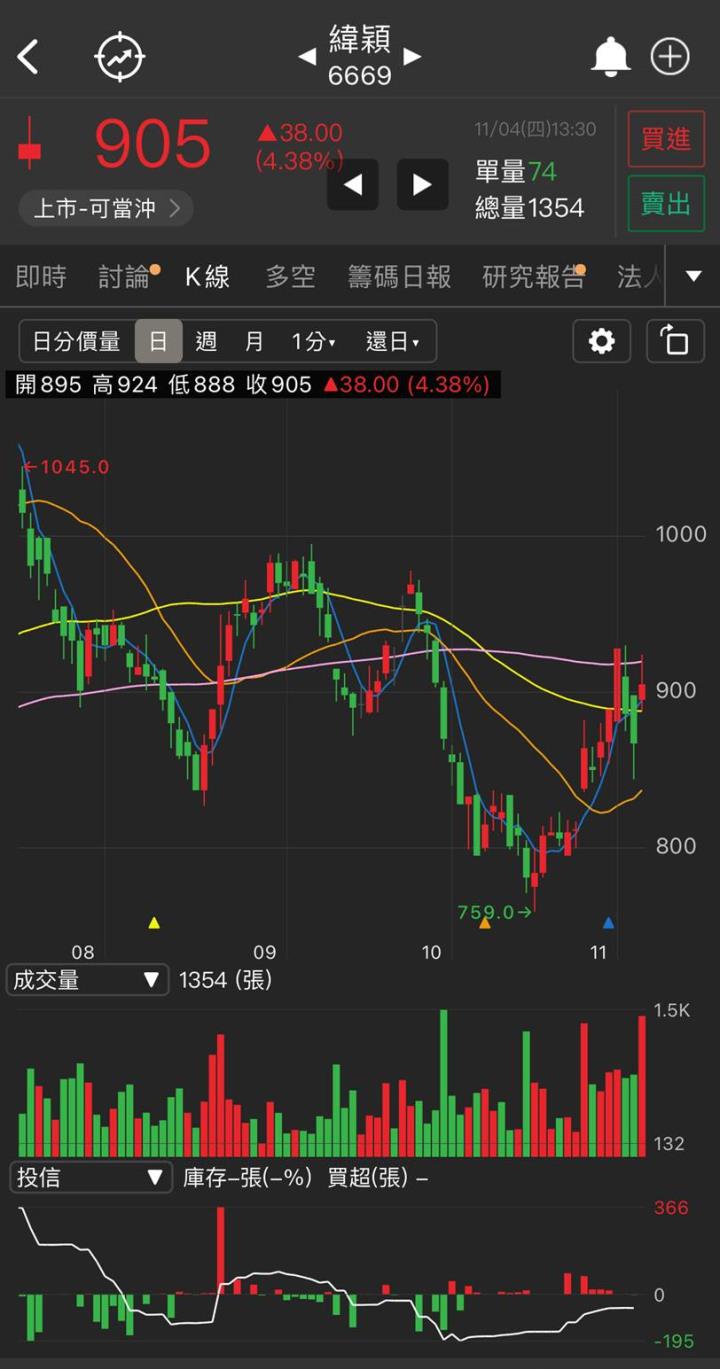720x1369 pixels.
Task: Switch to the 討論 tab
Action: click(x=125, y=277)
